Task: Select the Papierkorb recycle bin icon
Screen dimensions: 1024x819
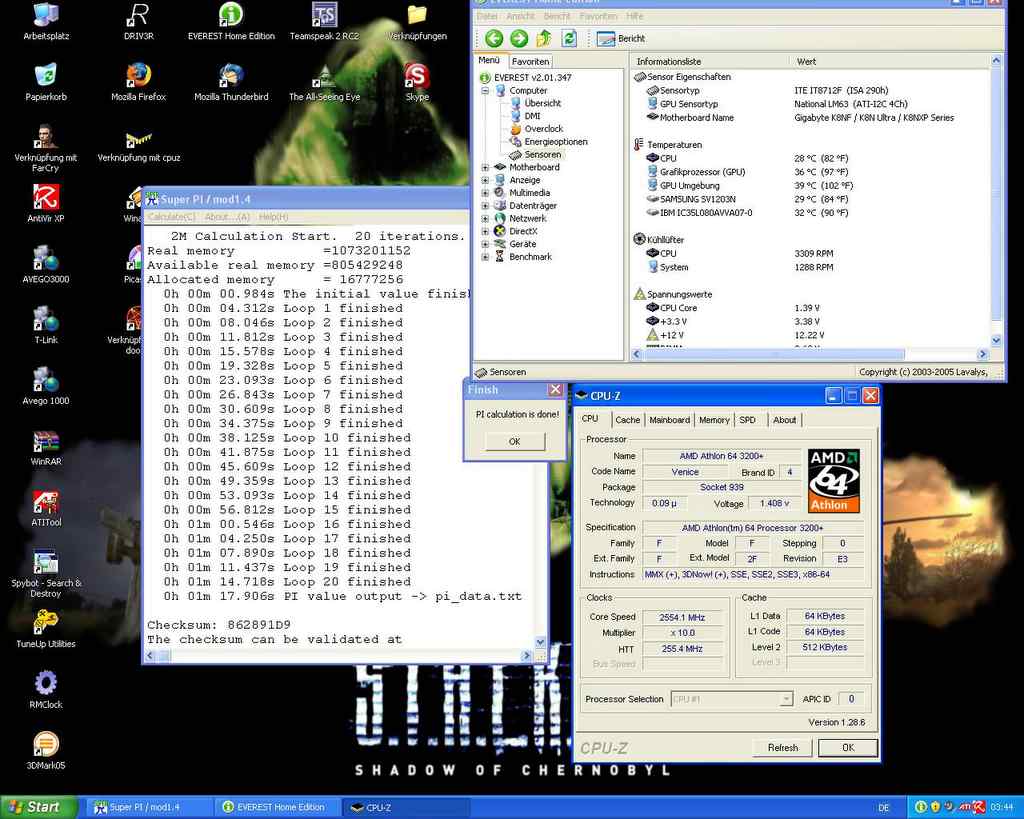Action: click(46, 82)
